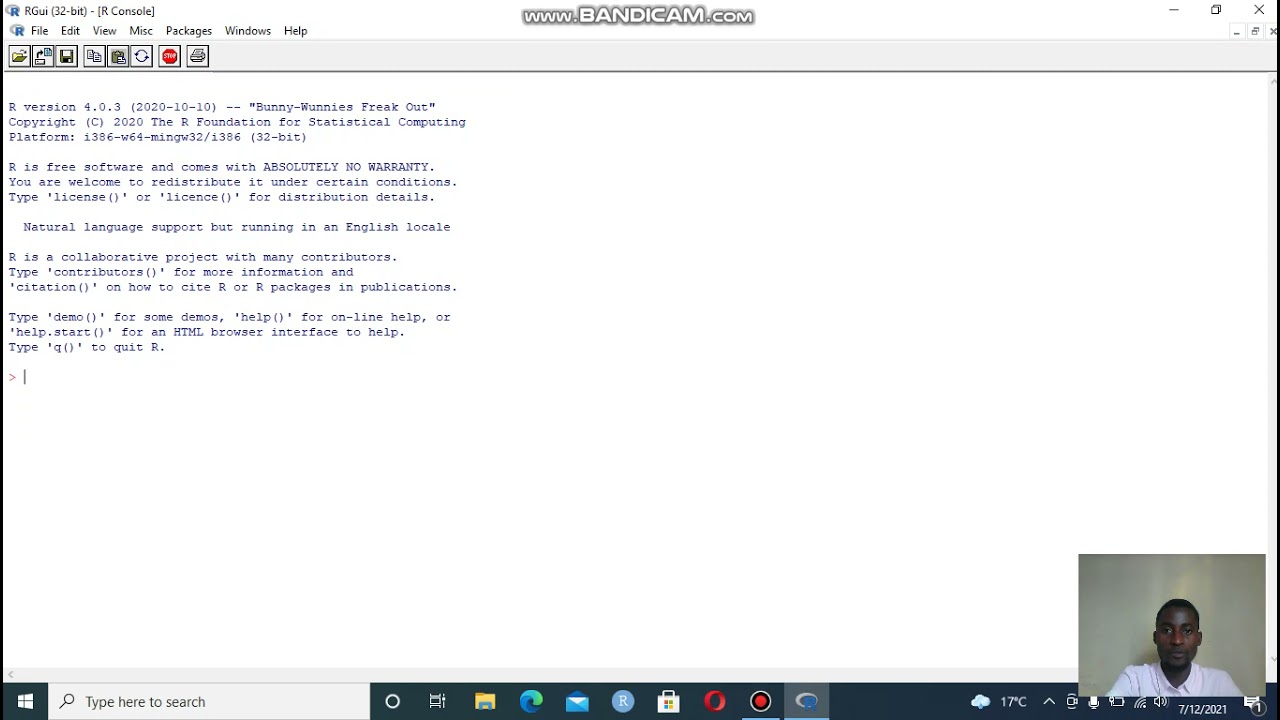1280x720 pixels.
Task: Click the Meet Now camera tray icon
Action: point(1072,702)
